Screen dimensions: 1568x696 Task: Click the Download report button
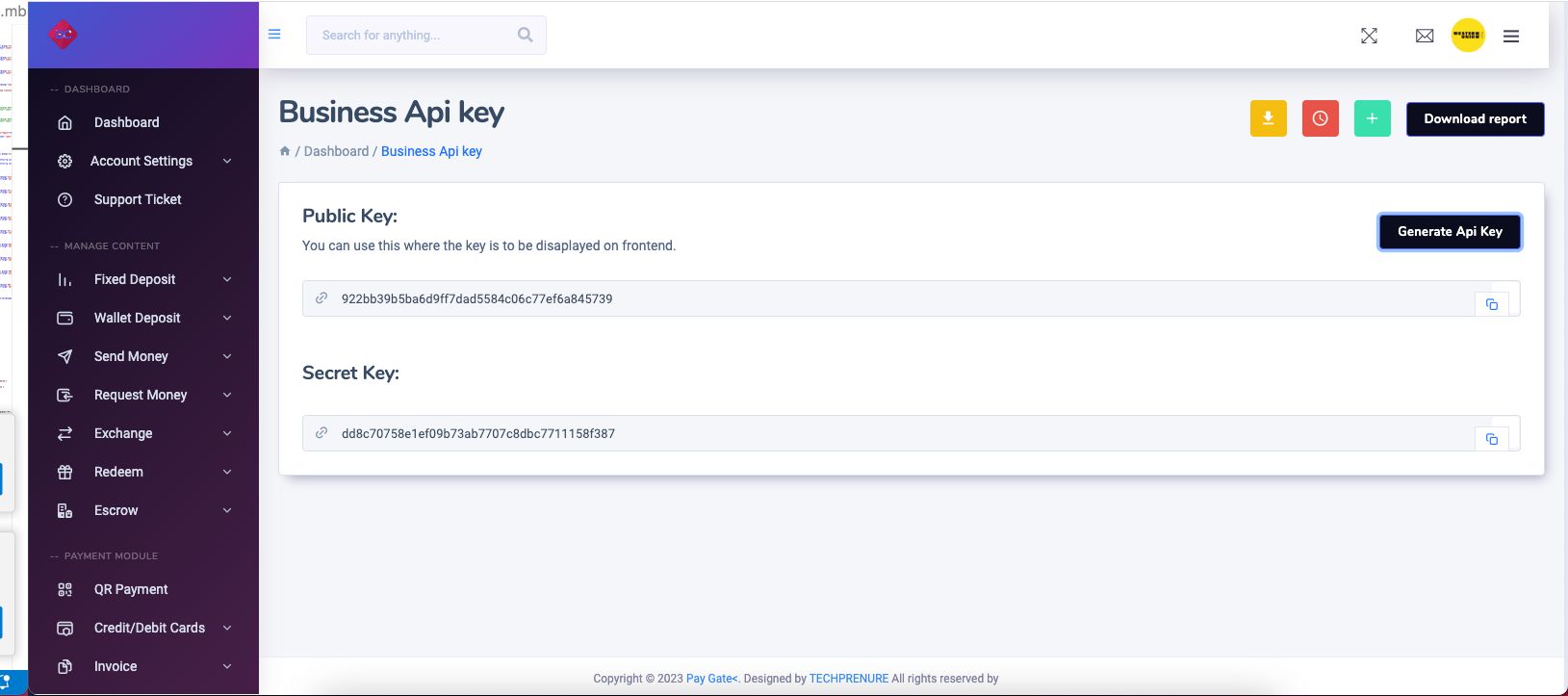1475,119
